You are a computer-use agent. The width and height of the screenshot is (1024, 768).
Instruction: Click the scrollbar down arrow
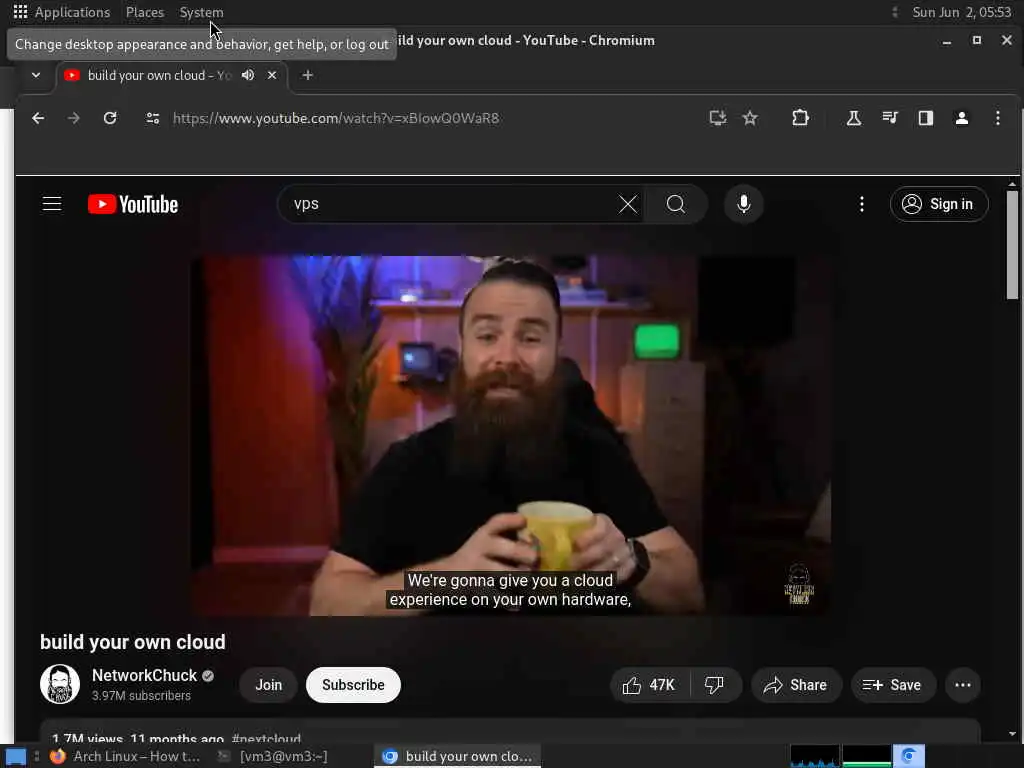click(1012, 734)
